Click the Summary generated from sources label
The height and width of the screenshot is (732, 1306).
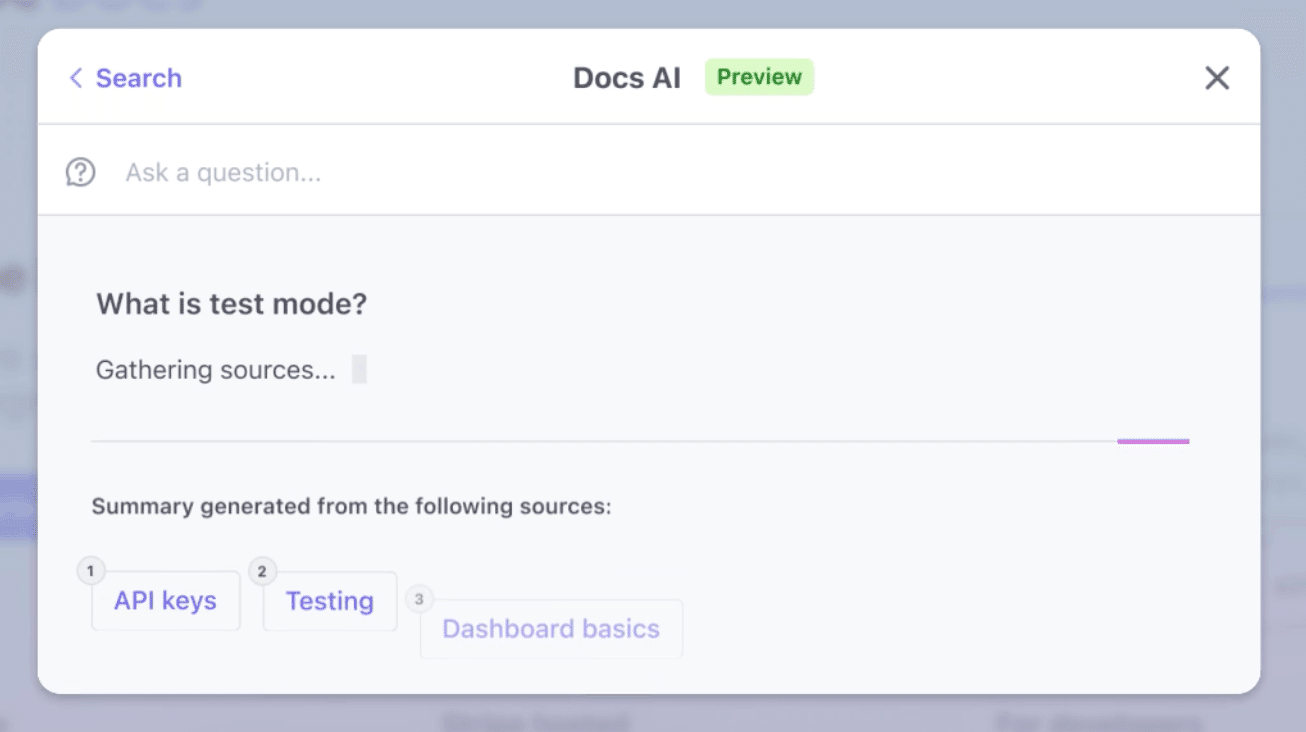[351, 506]
